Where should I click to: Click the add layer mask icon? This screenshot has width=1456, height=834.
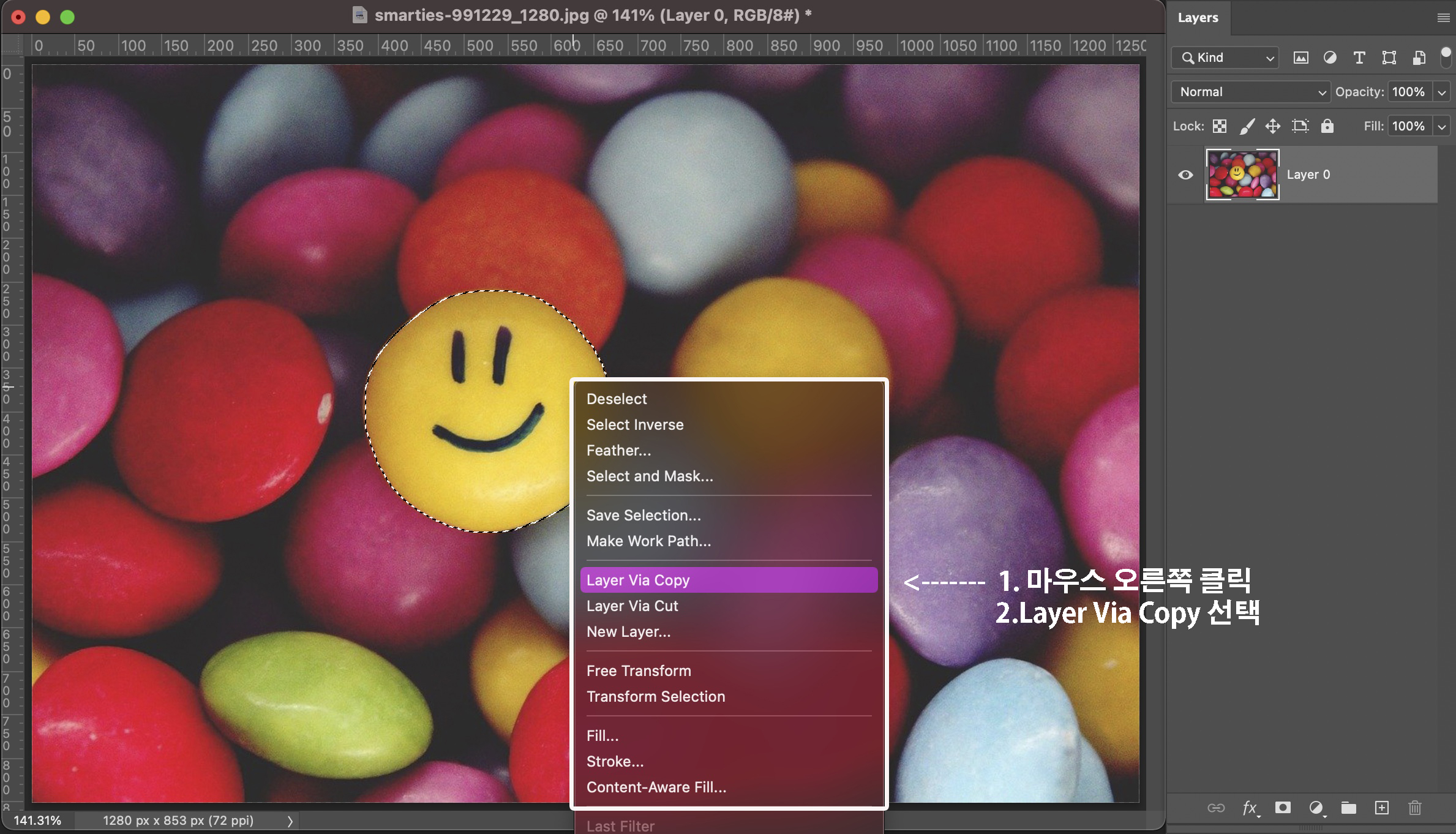pyautogui.click(x=1283, y=808)
